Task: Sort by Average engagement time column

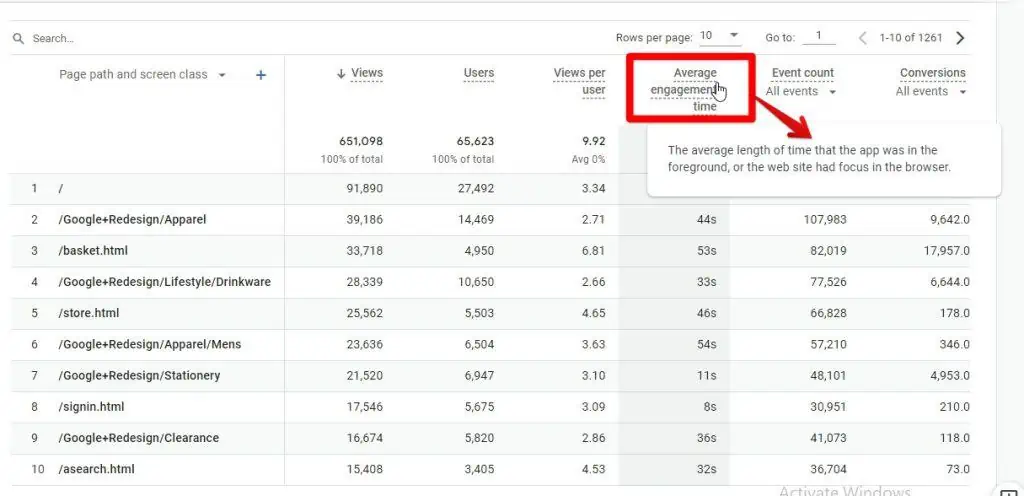Action: coord(684,89)
